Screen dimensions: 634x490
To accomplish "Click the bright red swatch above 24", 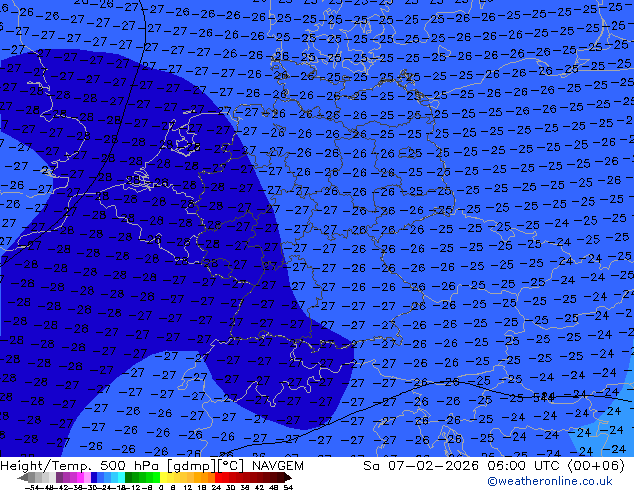I will point(218,477).
